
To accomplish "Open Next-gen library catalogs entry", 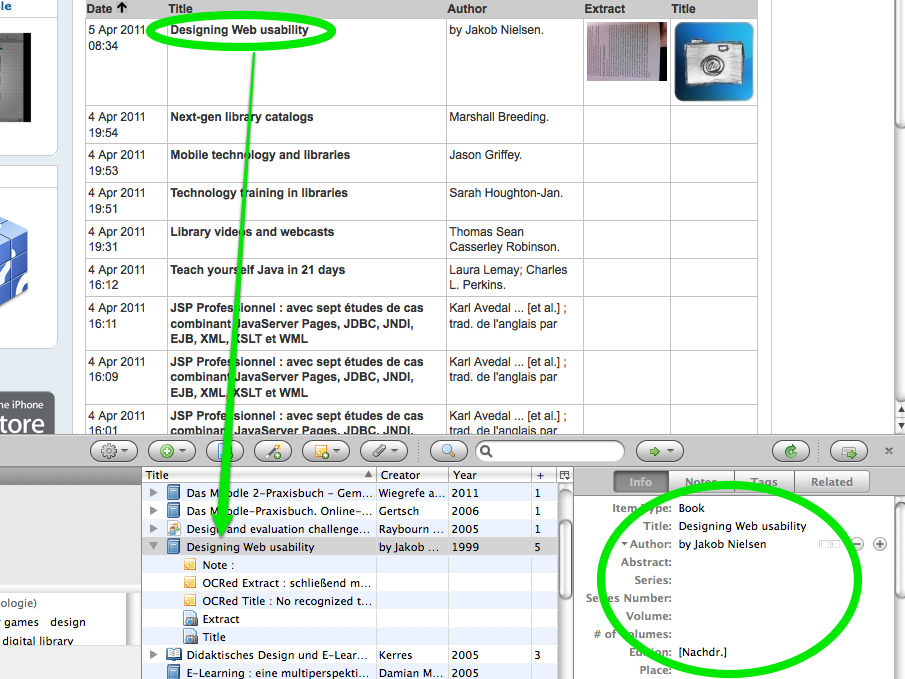I will click(x=241, y=117).
